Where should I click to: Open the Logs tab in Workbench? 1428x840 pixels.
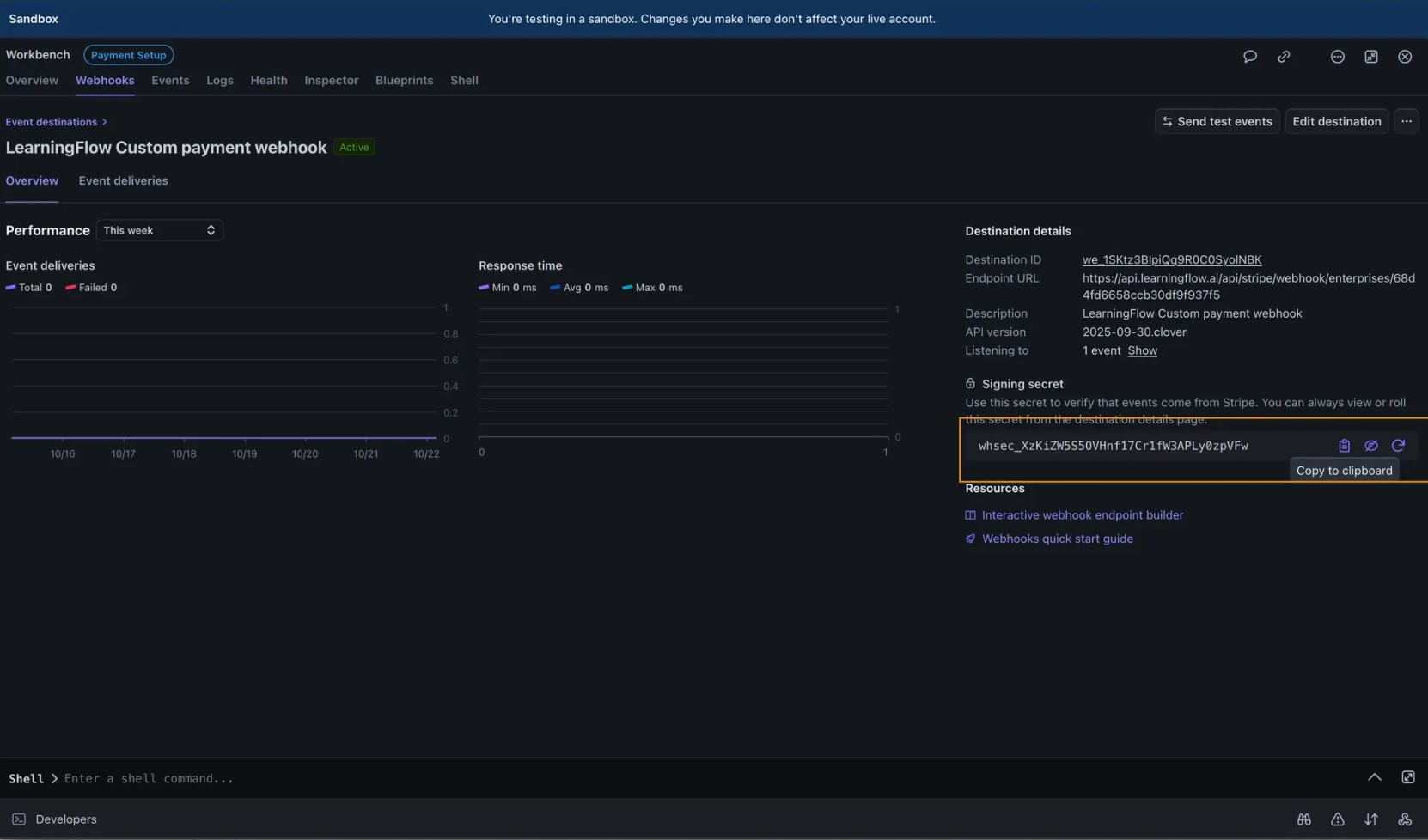pos(220,80)
